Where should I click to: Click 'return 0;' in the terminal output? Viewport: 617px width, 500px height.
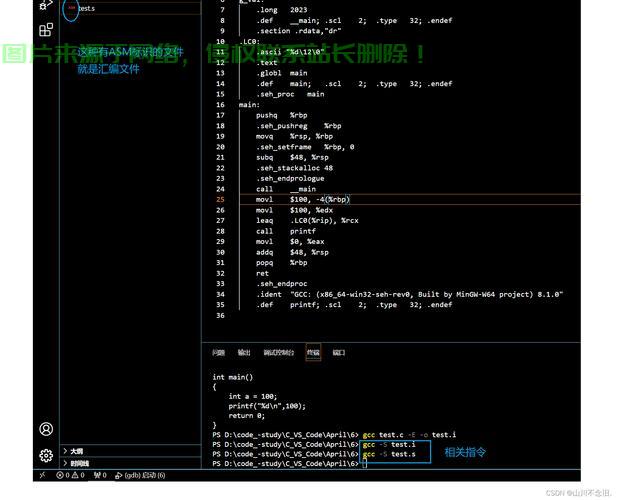pos(247,415)
